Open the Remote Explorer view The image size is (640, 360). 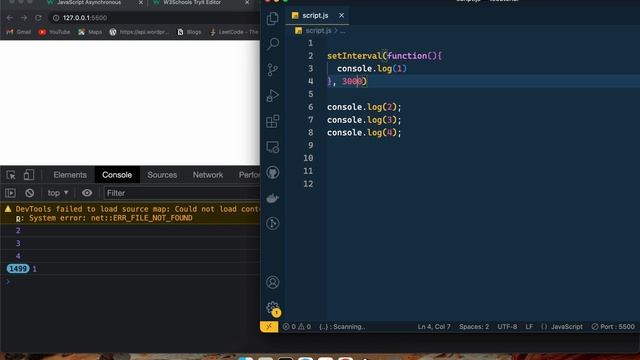click(x=272, y=147)
